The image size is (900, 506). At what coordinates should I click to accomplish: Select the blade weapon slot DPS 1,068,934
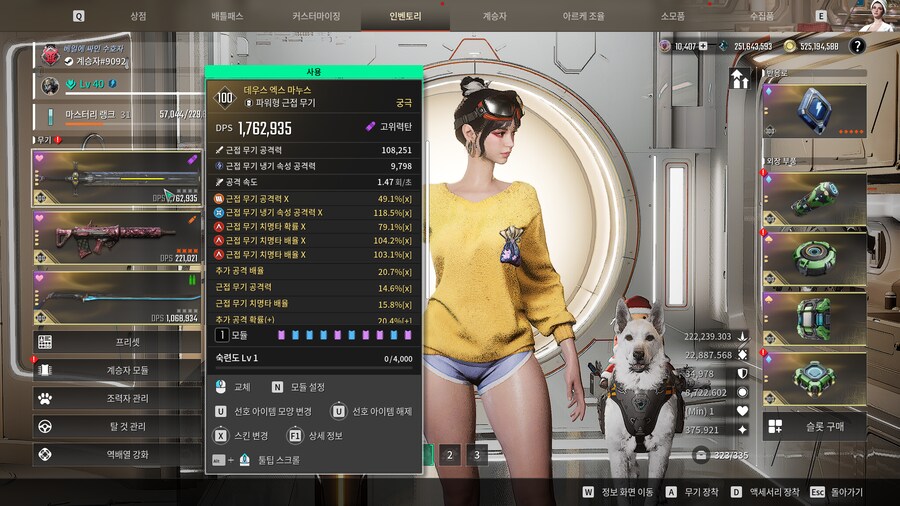pyautogui.click(x=117, y=298)
